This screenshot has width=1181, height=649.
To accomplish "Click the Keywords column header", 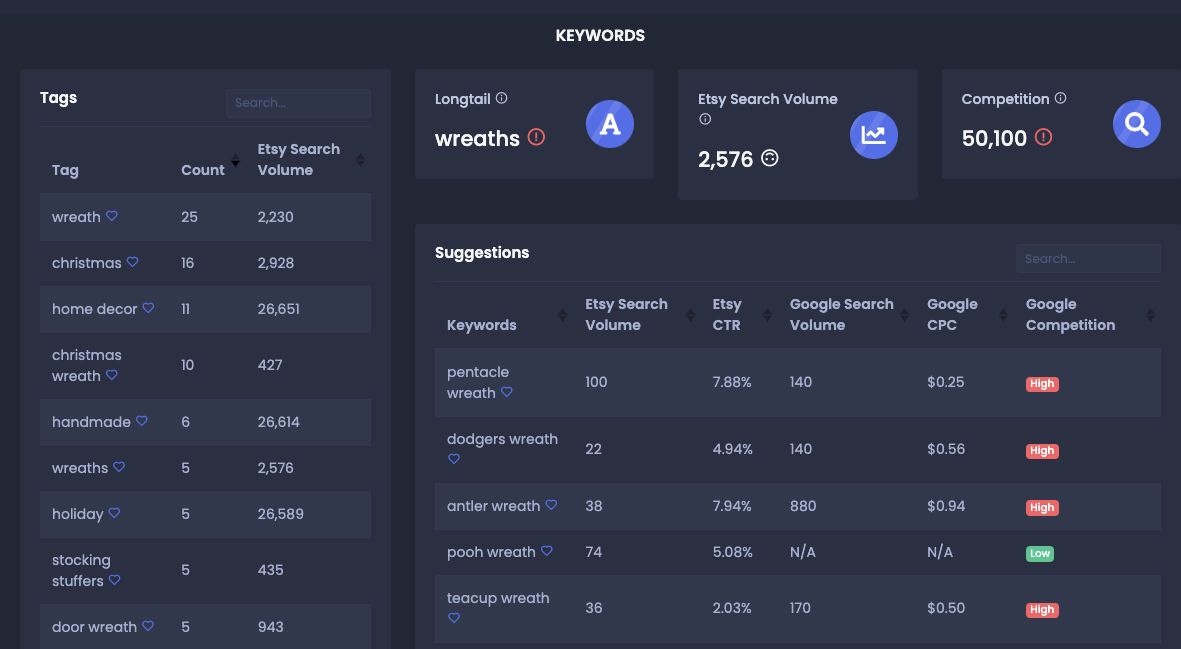I will click(481, 325).
